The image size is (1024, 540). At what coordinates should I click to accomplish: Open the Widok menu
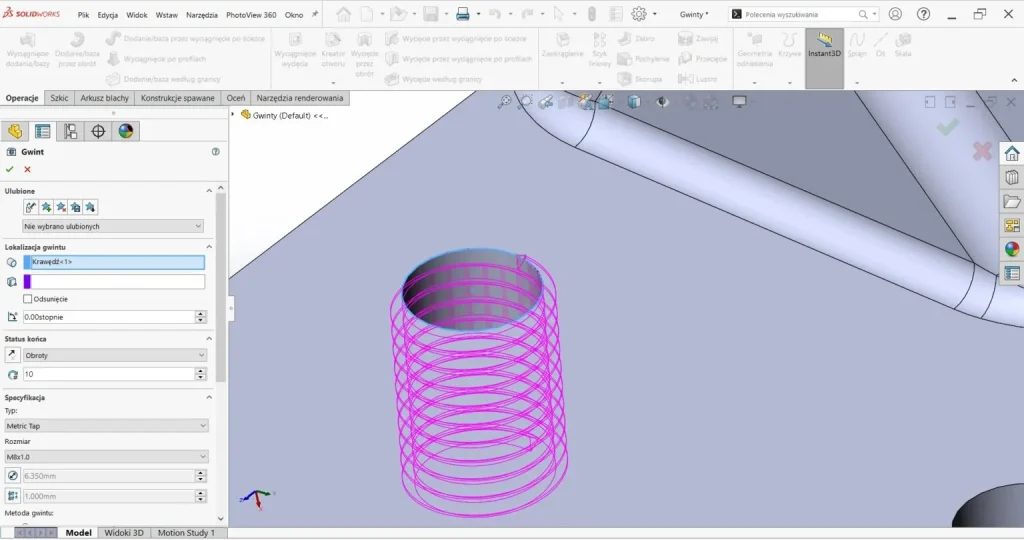137,14
